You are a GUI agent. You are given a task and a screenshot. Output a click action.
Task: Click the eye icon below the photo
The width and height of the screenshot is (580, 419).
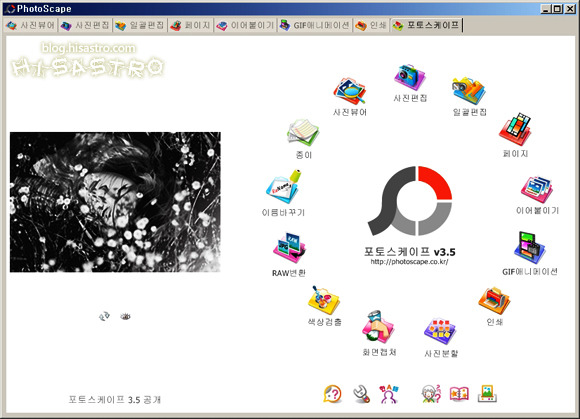125,317
